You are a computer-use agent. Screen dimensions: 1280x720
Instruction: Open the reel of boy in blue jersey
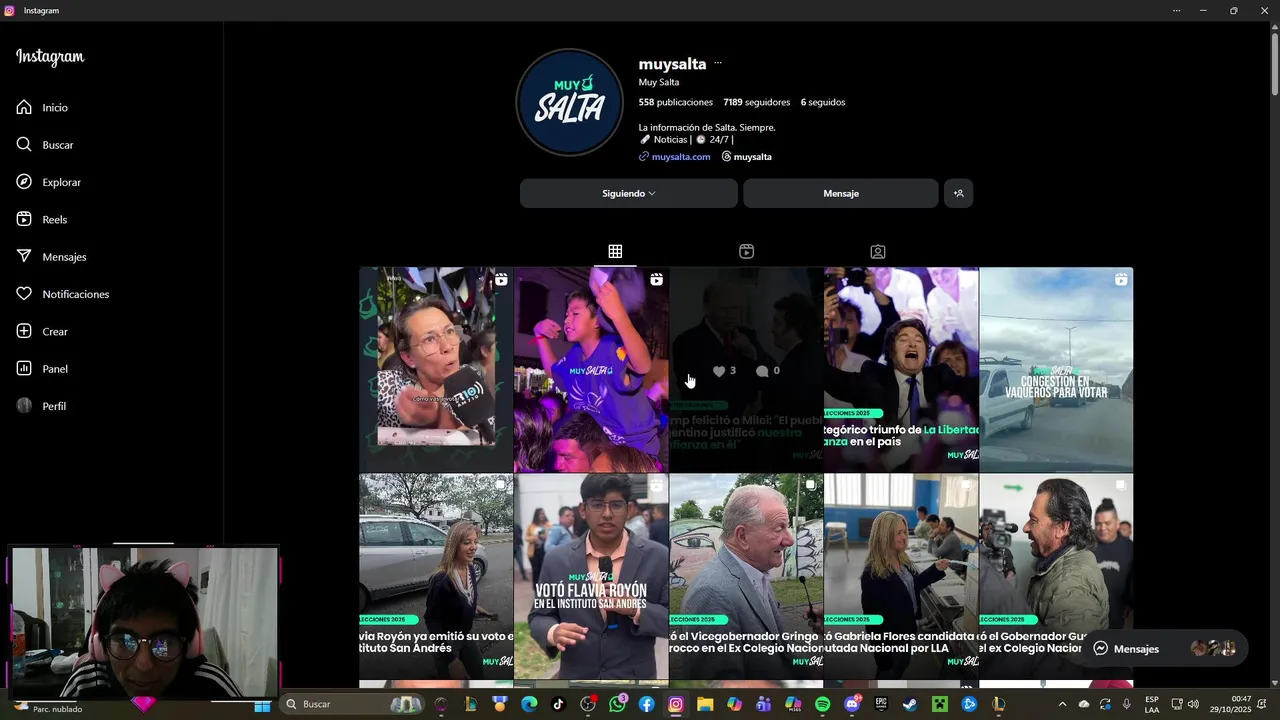pyautogui.click(x=591, y=369)
